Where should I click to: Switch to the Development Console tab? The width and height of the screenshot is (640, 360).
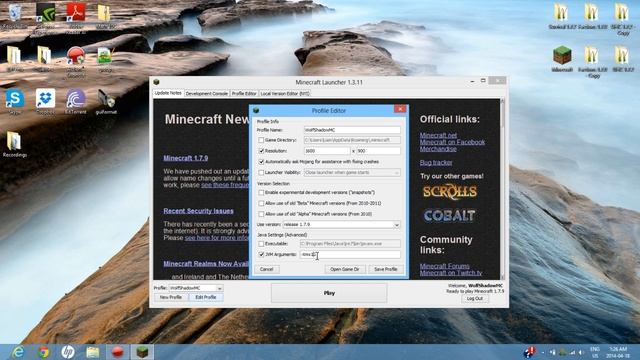pos(207,93)
